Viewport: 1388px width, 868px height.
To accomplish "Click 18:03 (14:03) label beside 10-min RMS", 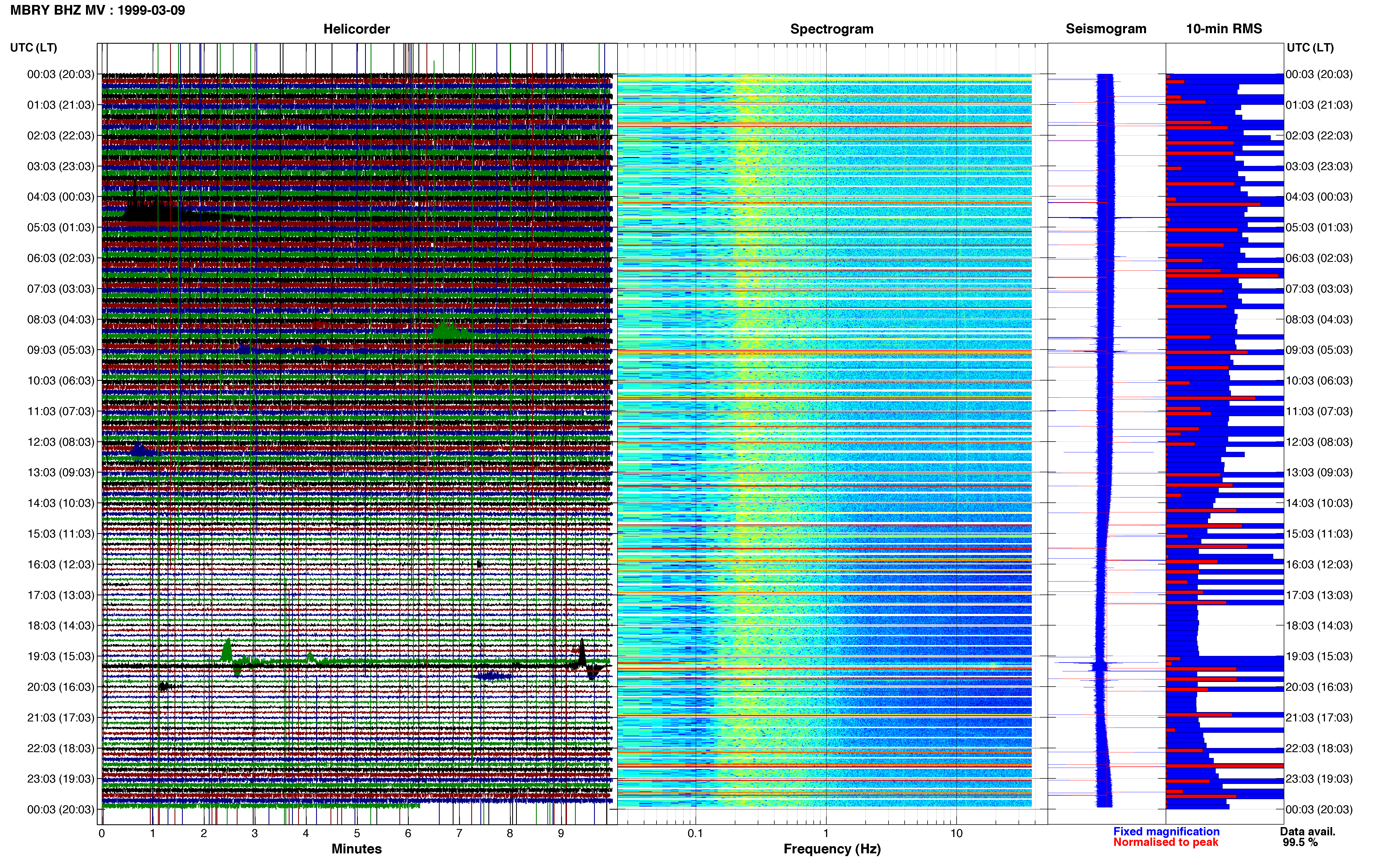I will click(1319, 626).
